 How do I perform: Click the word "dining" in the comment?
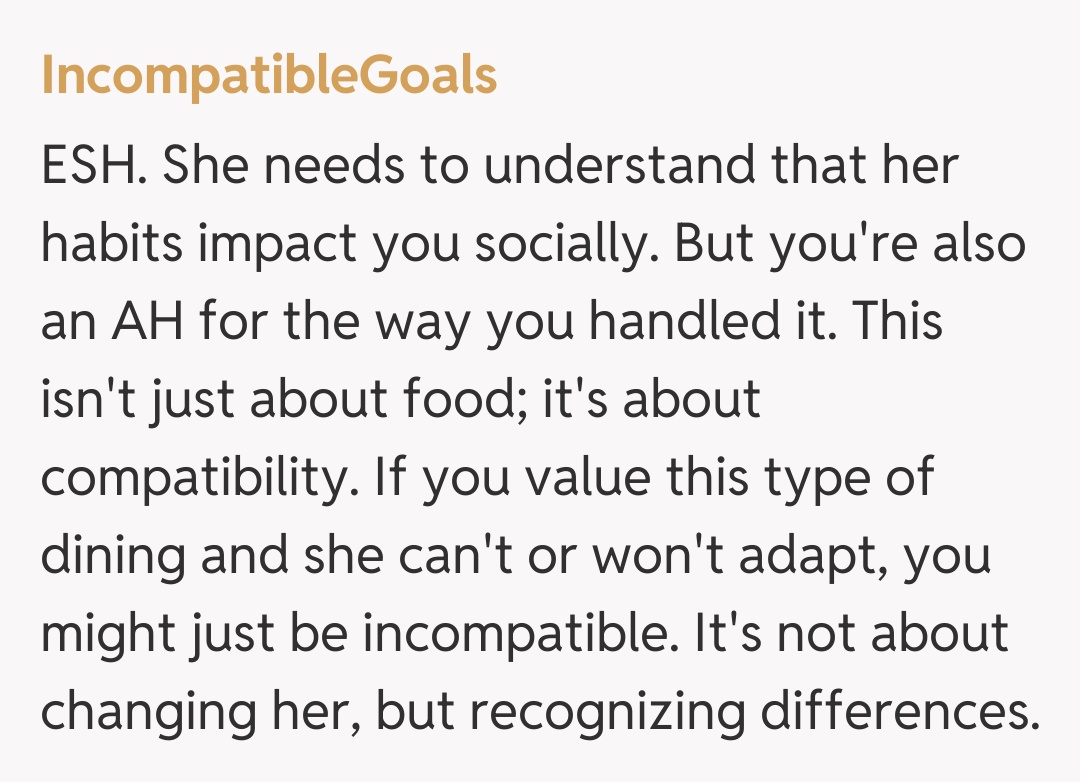click(111, 557)
